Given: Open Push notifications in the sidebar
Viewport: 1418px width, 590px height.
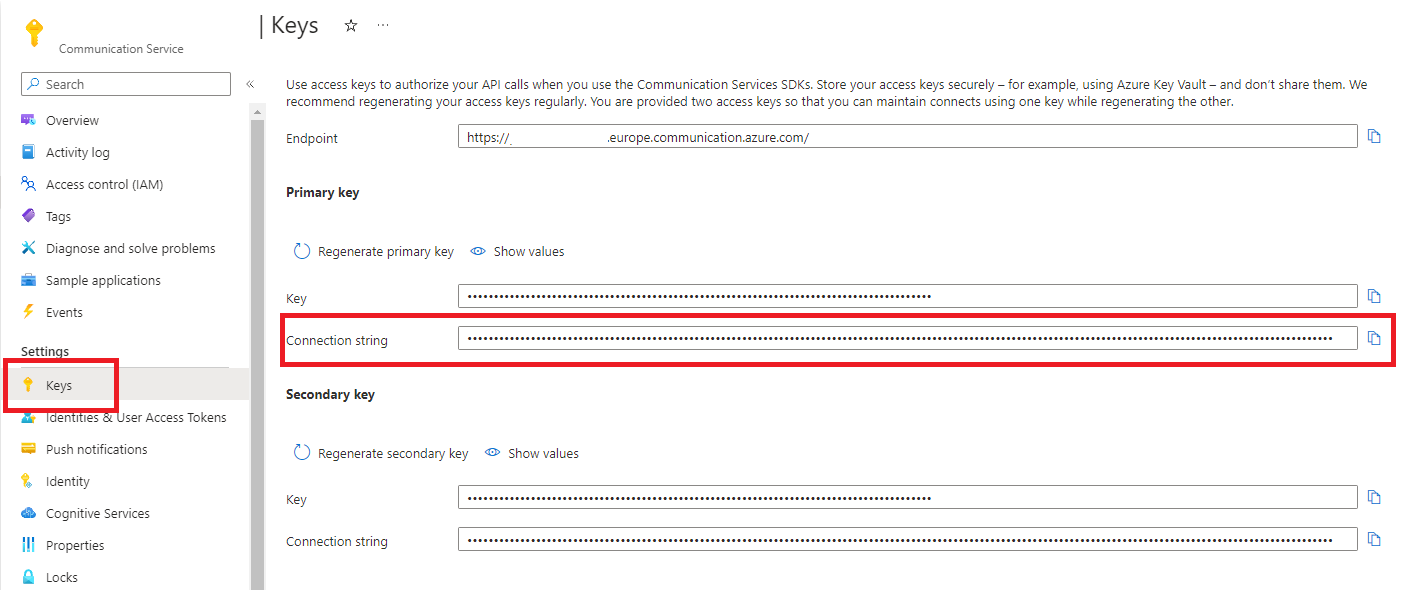Looking at the screenshot, I should pyautogui.click(x=96, y=450).
